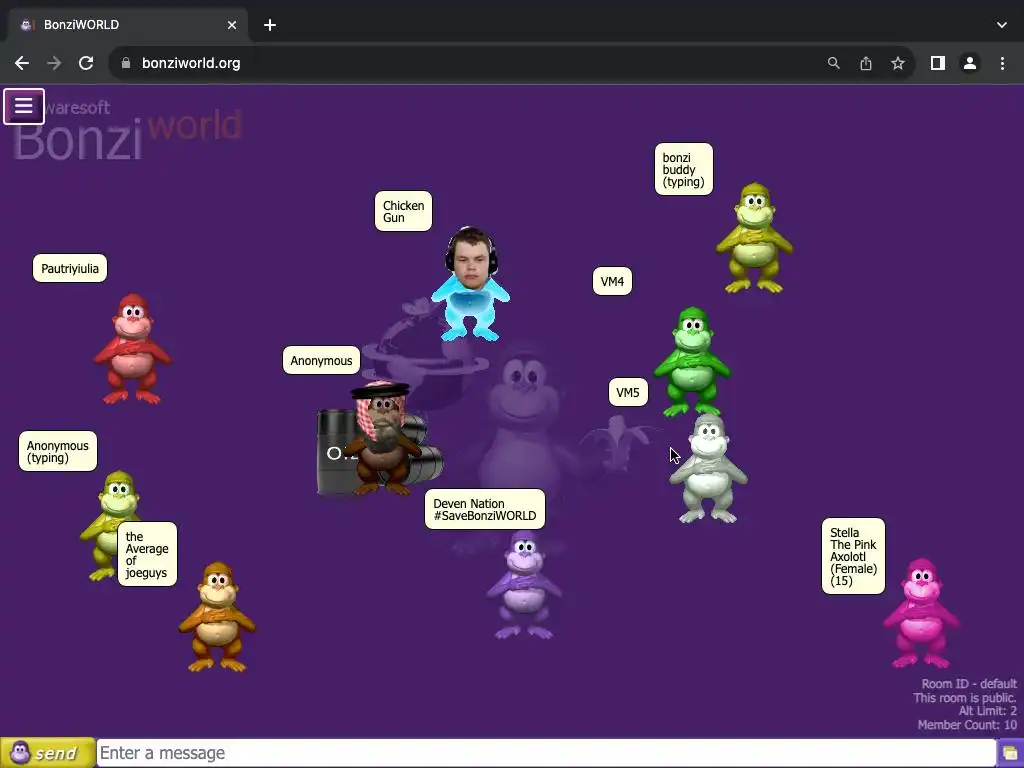Open the chat log icon beside message box

click(x=1010, y=754)
